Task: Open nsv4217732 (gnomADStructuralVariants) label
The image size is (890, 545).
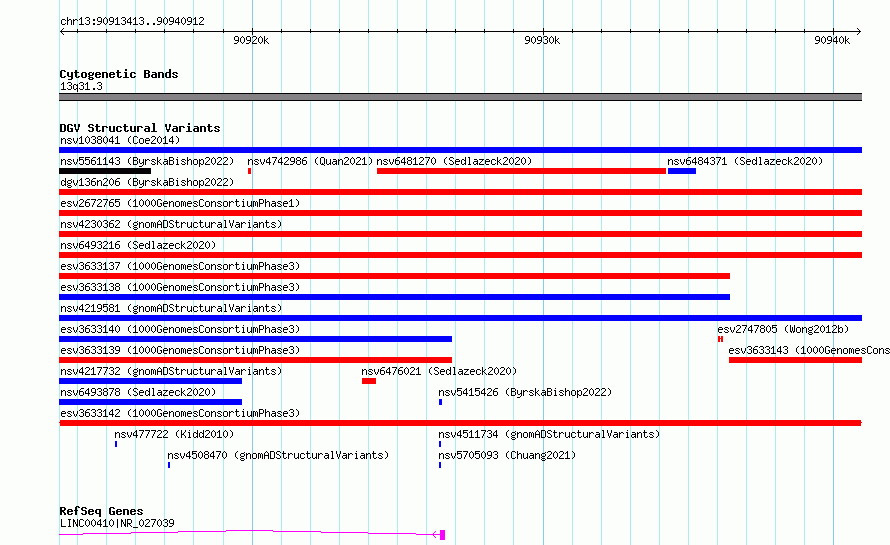Action: (x=171, y=371)
